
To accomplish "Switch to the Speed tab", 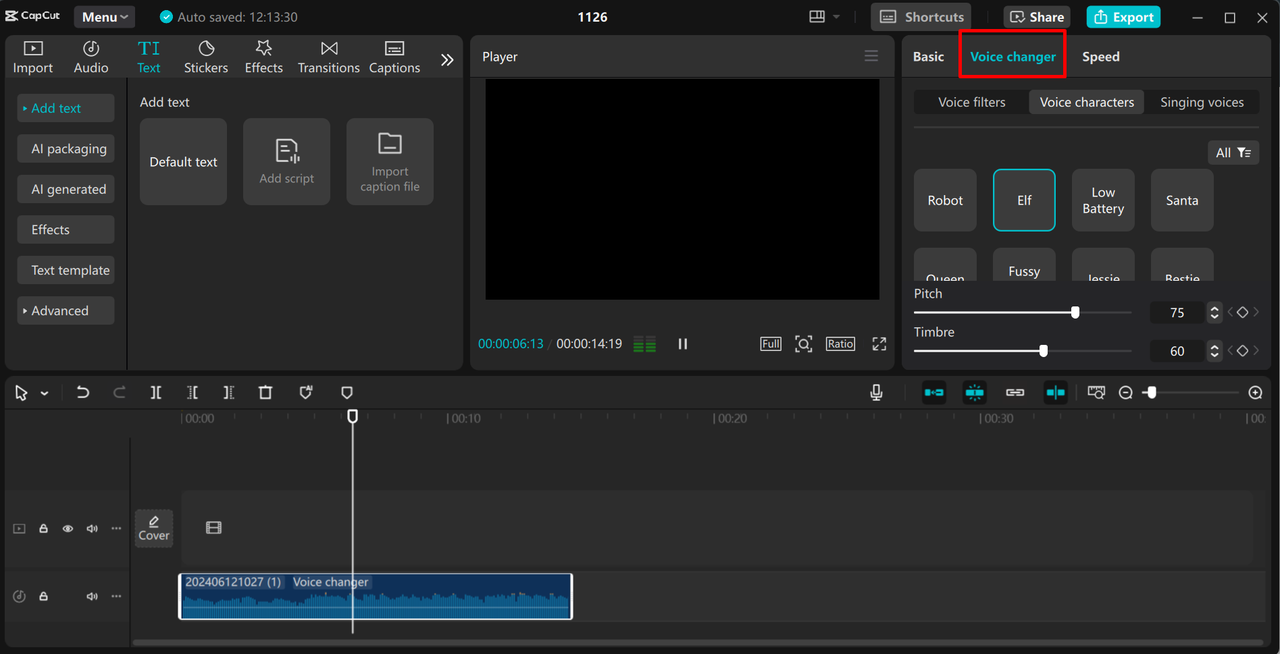I will coord(1100,57).
